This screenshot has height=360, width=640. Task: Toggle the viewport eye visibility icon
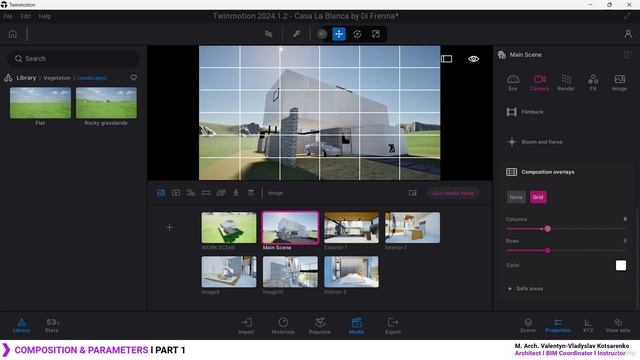click(473, 59)
